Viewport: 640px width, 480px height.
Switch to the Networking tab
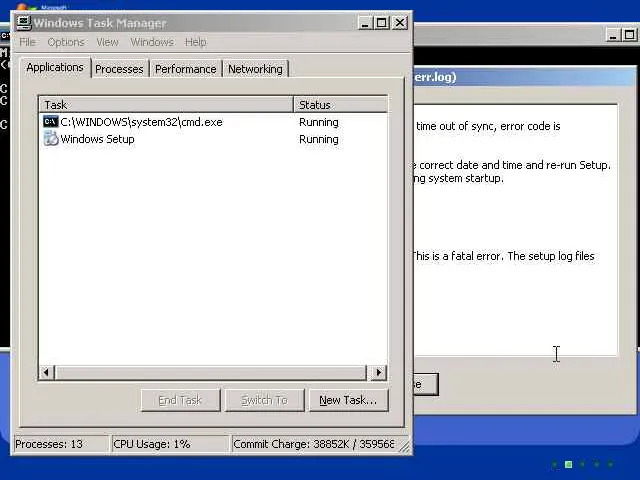click(x=255, y=69)
